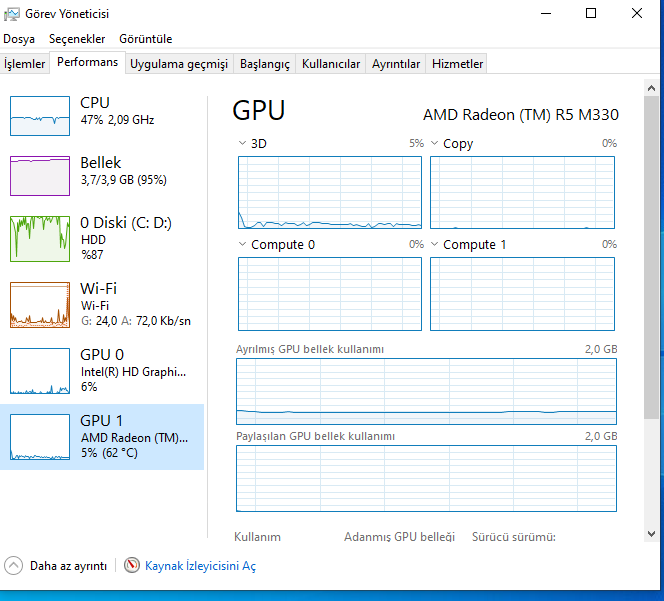Expand the Compute 0 engine dropdown chevron

click(242, 244)
